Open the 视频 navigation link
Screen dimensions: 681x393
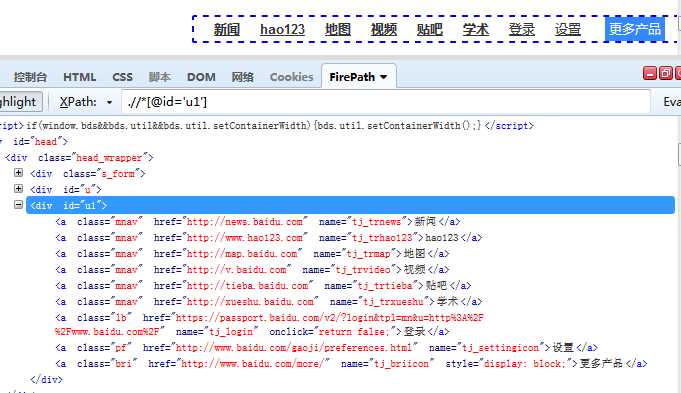383,30
